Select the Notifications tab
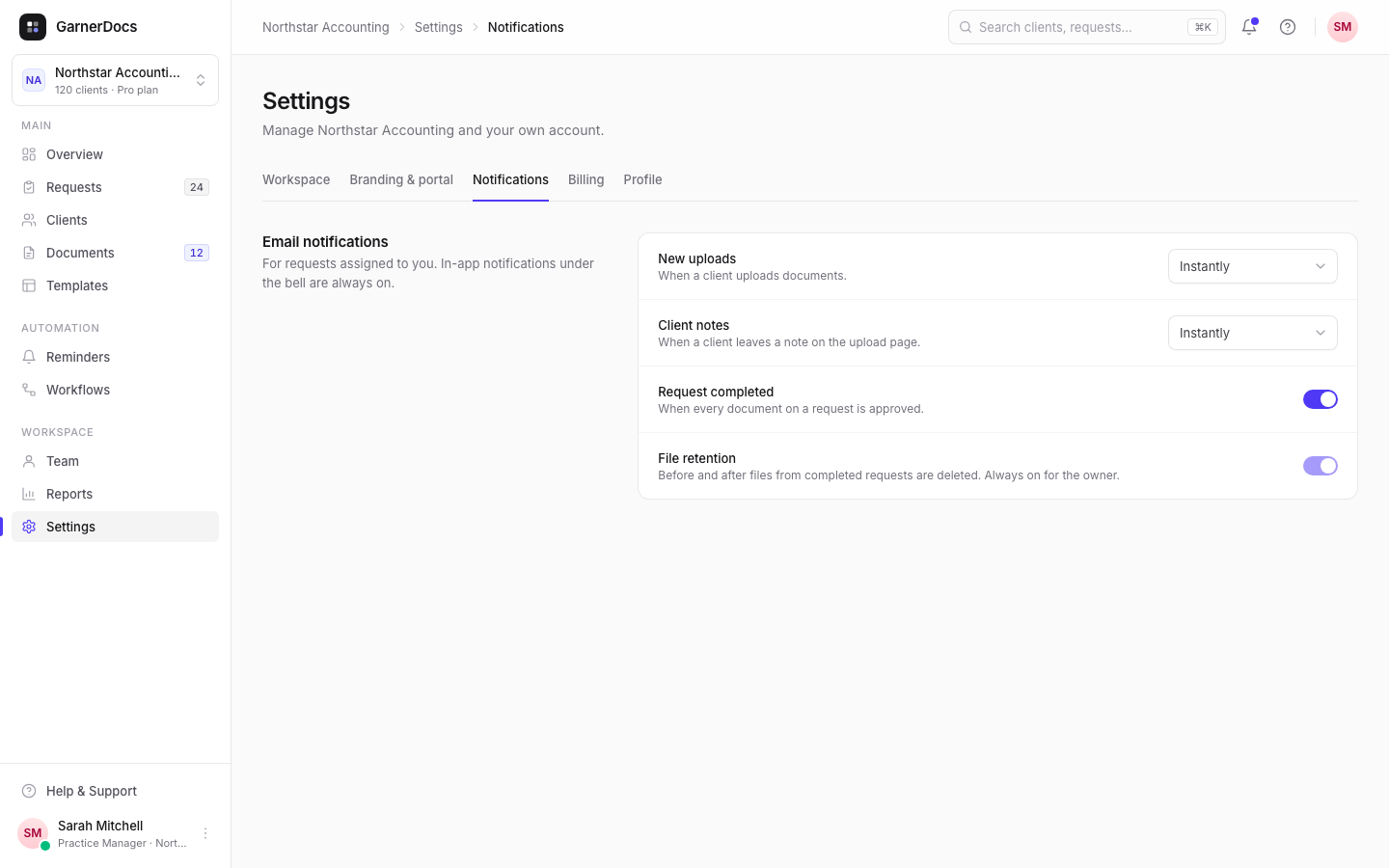 [510, 179]
